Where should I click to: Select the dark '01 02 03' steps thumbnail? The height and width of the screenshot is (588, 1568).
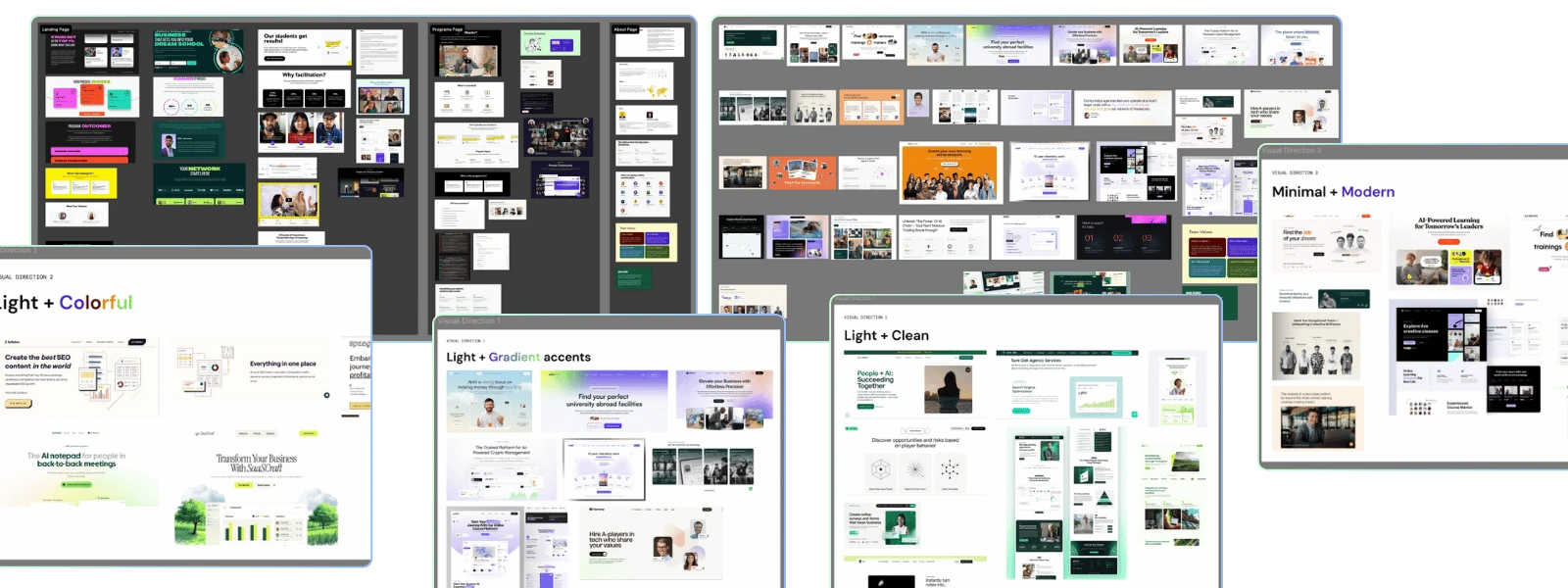tap(1123, 238)
